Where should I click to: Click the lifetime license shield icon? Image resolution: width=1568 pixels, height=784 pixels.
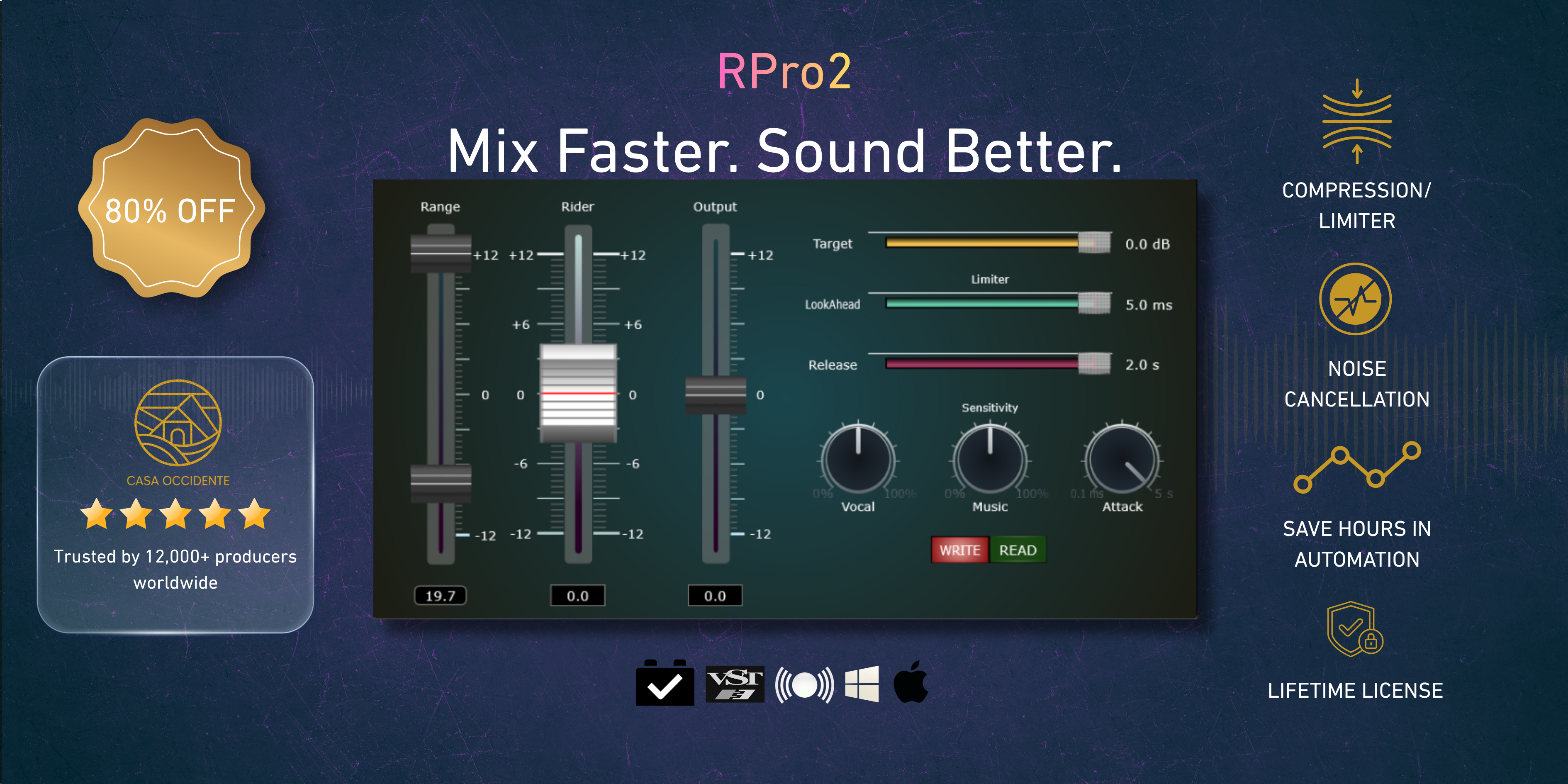coord(1355,629)
